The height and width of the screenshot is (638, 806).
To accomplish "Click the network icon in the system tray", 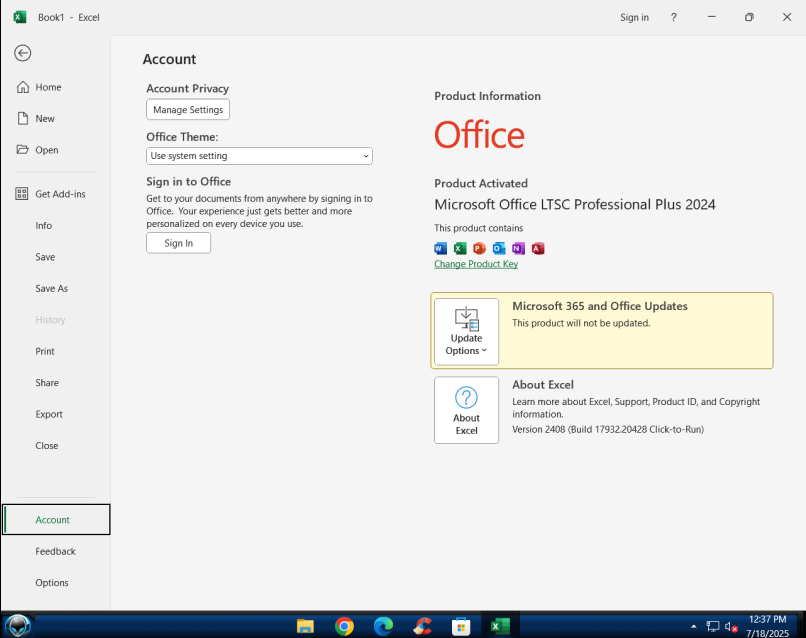I will (x=712, y=626).
